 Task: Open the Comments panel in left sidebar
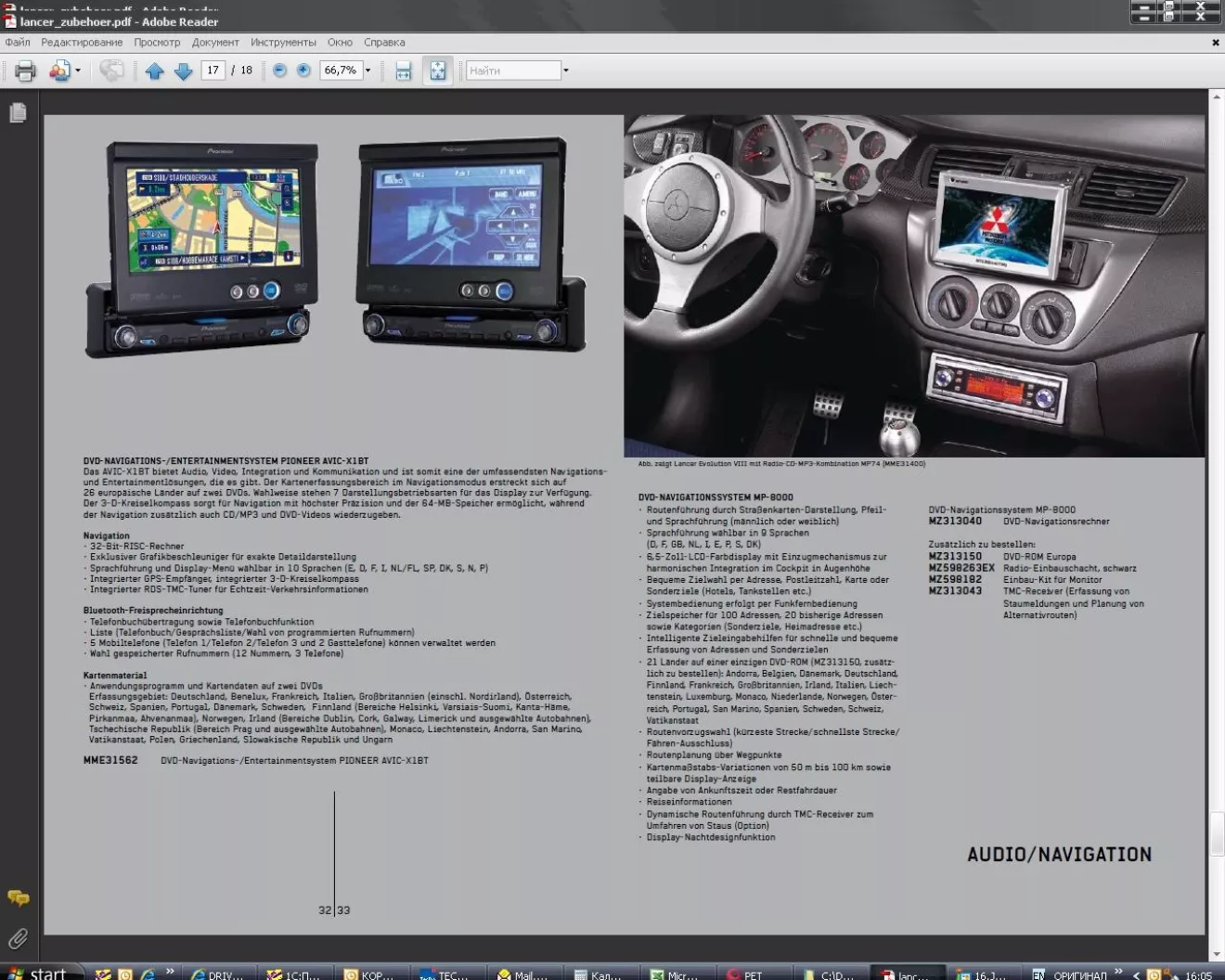coord(18,897)
